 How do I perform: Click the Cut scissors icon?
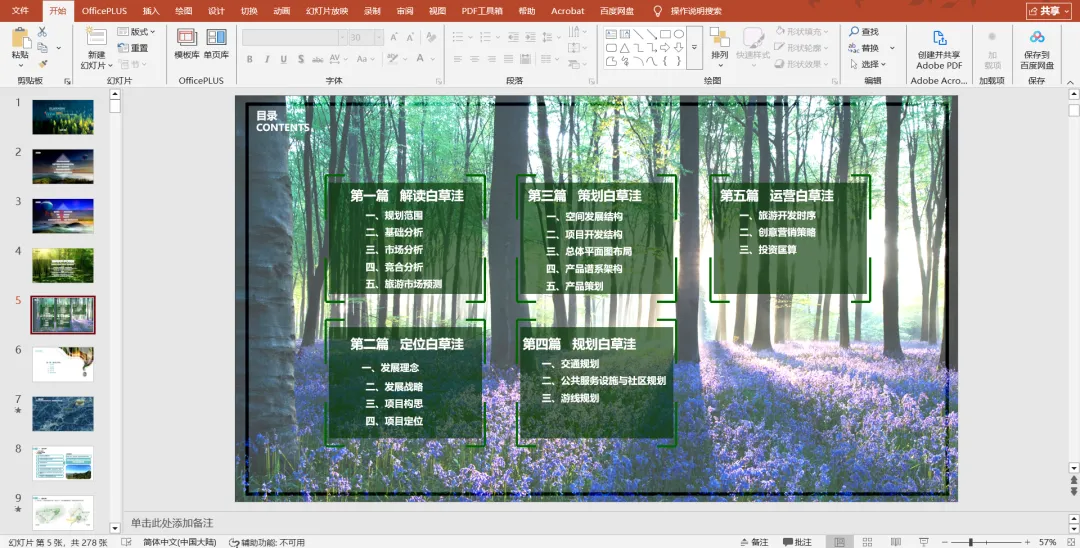click(x=42, y=32)
